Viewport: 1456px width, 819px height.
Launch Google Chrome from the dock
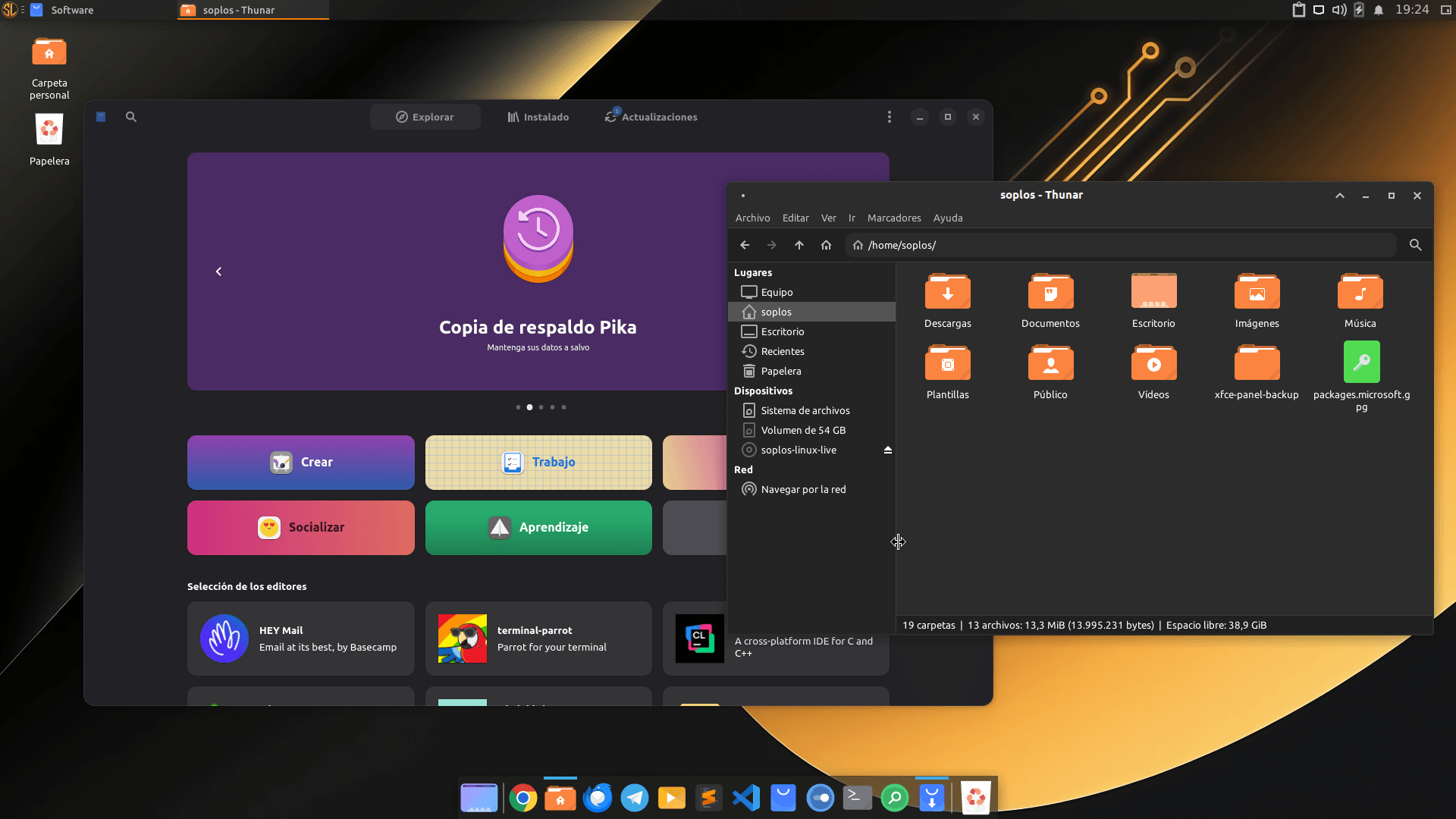point(523,798)
